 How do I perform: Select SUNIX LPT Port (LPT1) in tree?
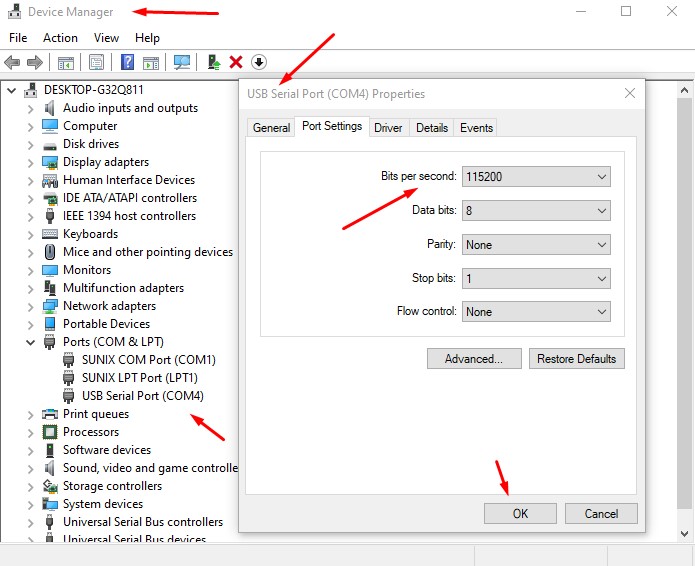click(140, 378)
